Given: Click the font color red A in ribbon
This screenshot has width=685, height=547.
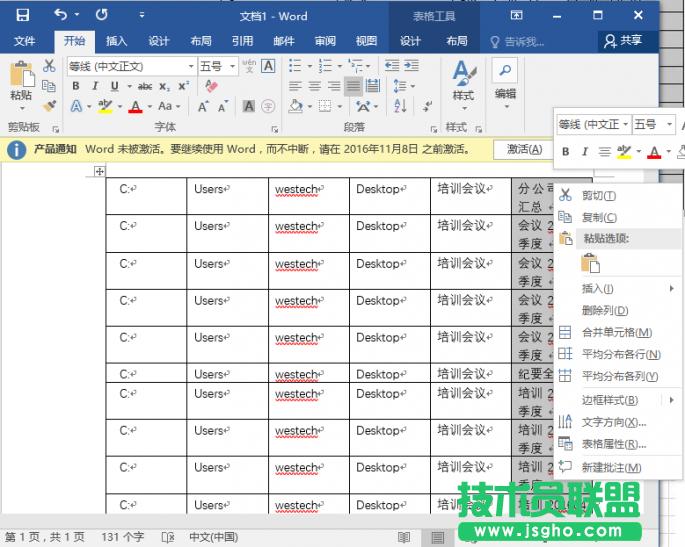Looking at the screenshot, I should [x=135, y=106].
